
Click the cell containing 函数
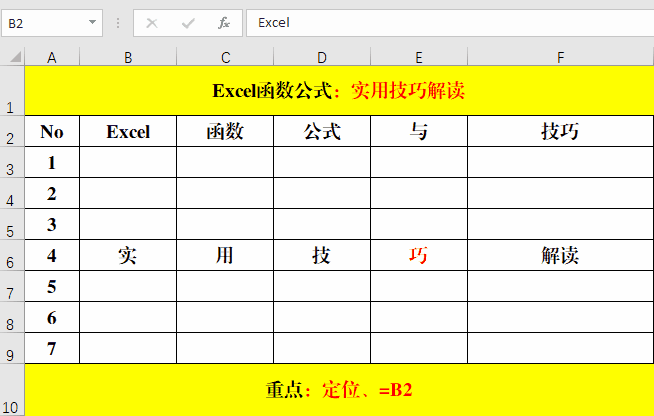[225, 131]
